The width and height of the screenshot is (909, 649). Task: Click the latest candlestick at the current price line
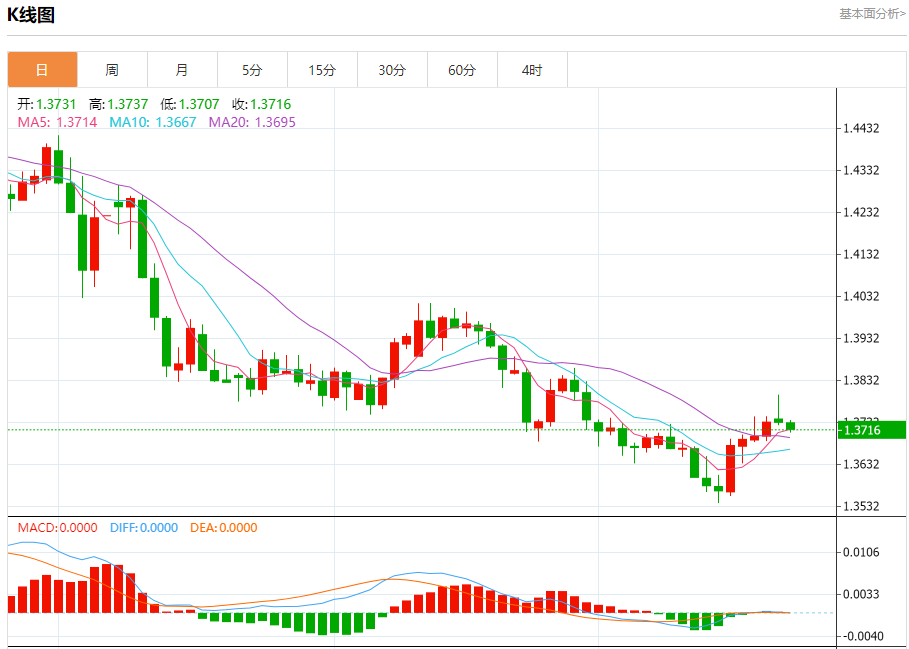click(x=790, y=426)
